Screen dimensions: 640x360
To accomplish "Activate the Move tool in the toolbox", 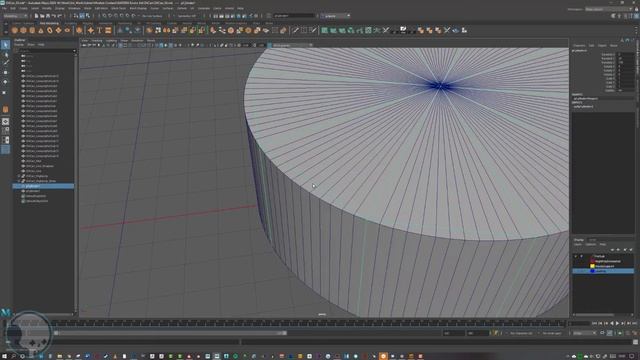I will point(5,73).
